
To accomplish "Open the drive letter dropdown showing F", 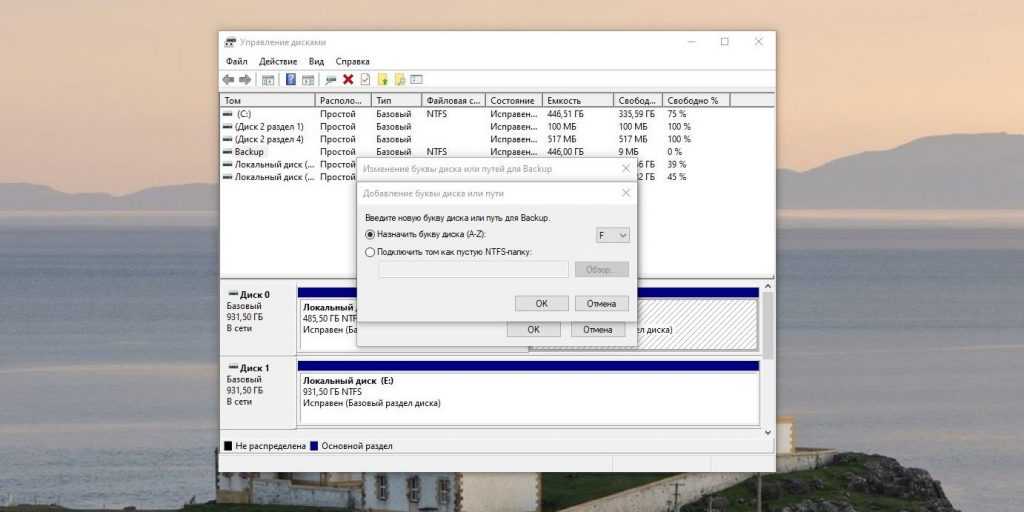I will 612,235.
